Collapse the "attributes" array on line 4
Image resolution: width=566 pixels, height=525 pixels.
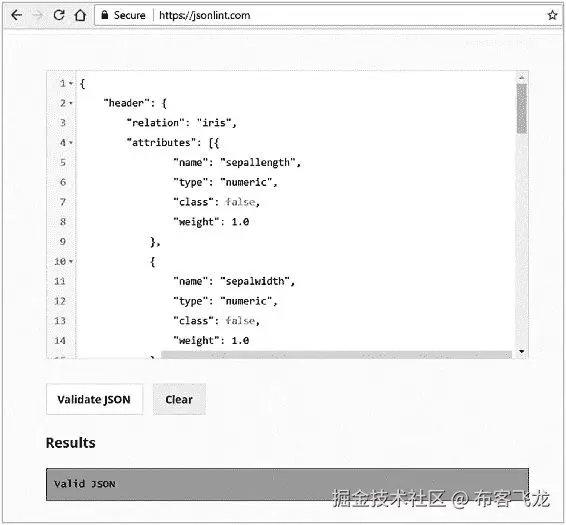point(71,143)
